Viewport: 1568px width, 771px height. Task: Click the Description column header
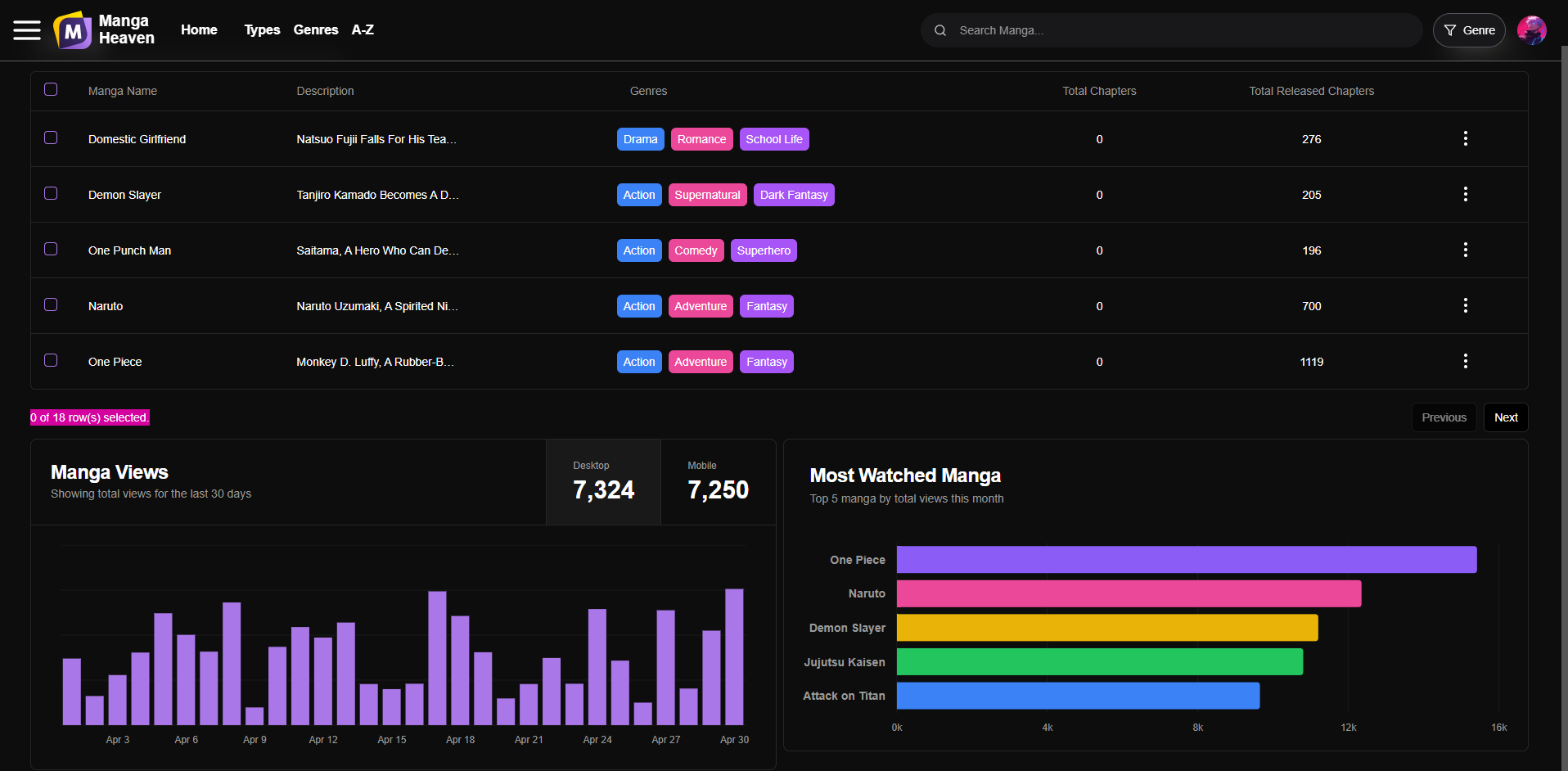[x=325, y=91]
